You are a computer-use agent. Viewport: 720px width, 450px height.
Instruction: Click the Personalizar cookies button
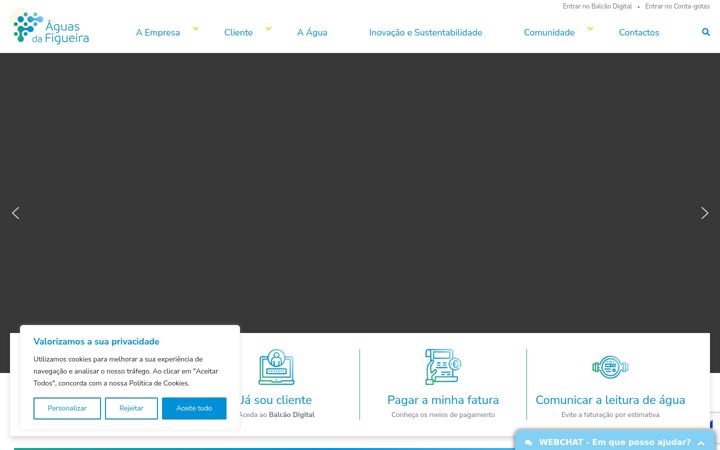[x=67, y=408]
